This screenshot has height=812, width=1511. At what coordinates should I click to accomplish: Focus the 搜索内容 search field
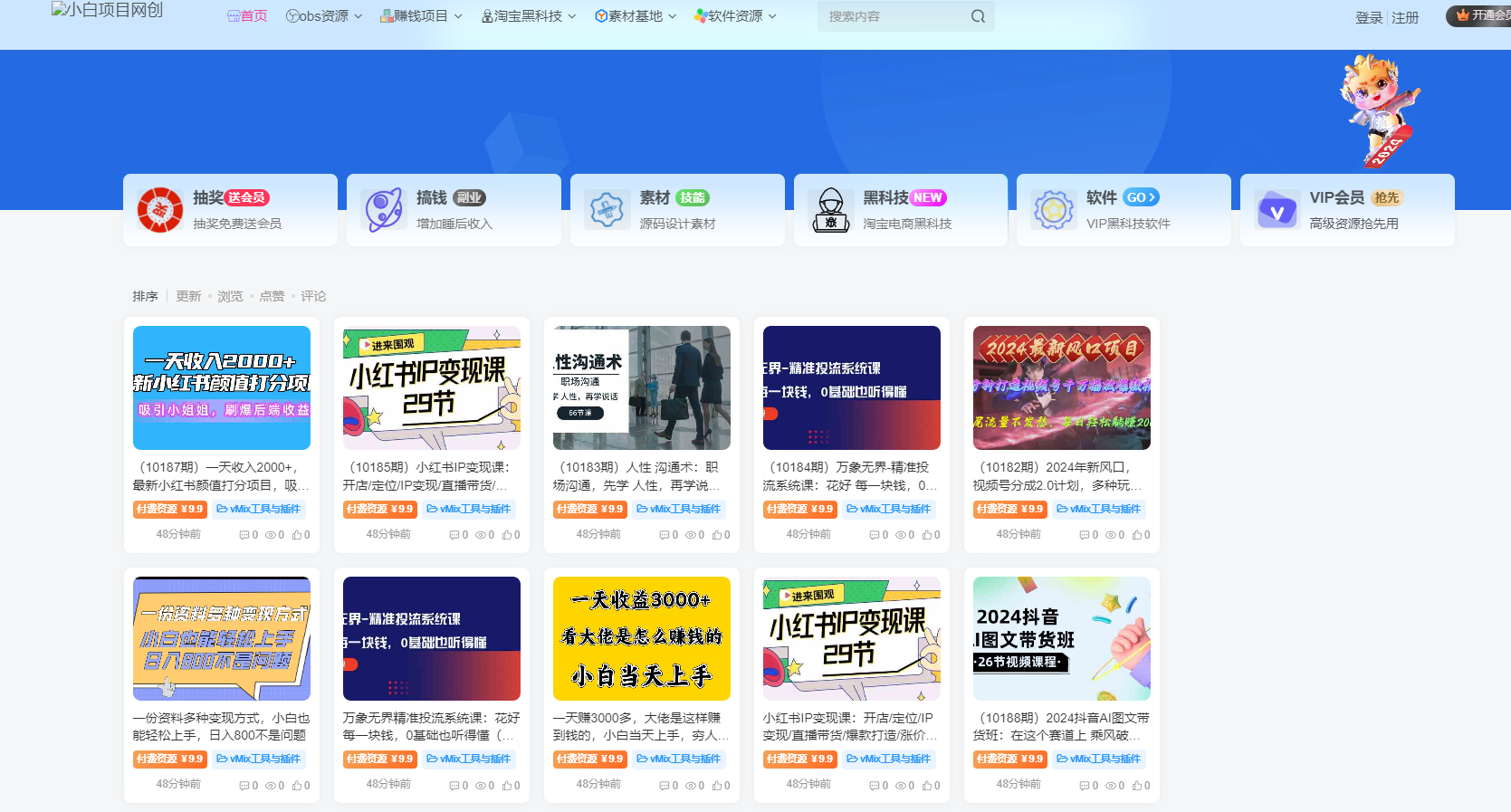click(892, 16)
